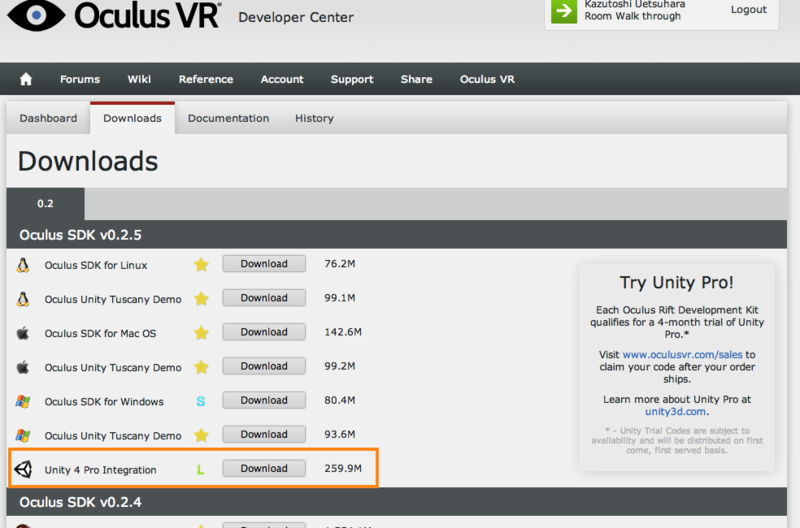This screenshot has width=800, height=528.
Task: Click the Logout link
Action: coord(748,9)
